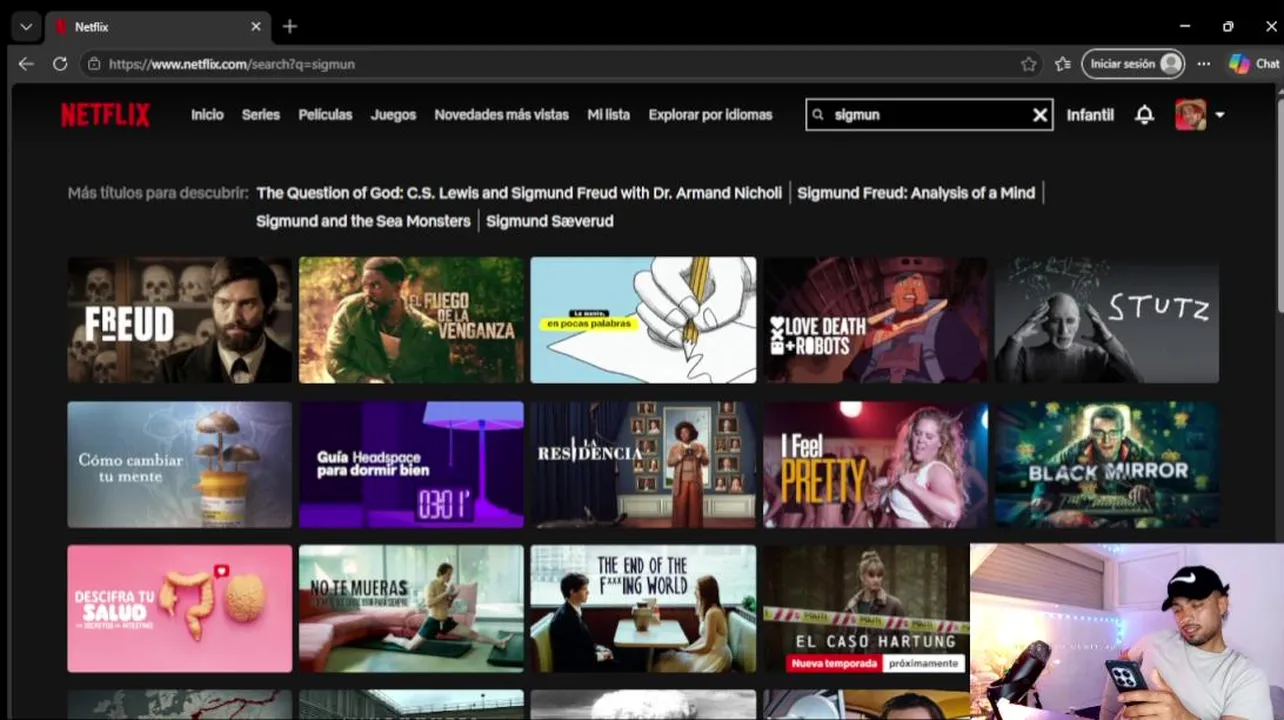The height and width of the screenshot is (720, 1284).
Task: Open the browser favorites list icon
Action: pyautogui.click(x=1062, y=63)
